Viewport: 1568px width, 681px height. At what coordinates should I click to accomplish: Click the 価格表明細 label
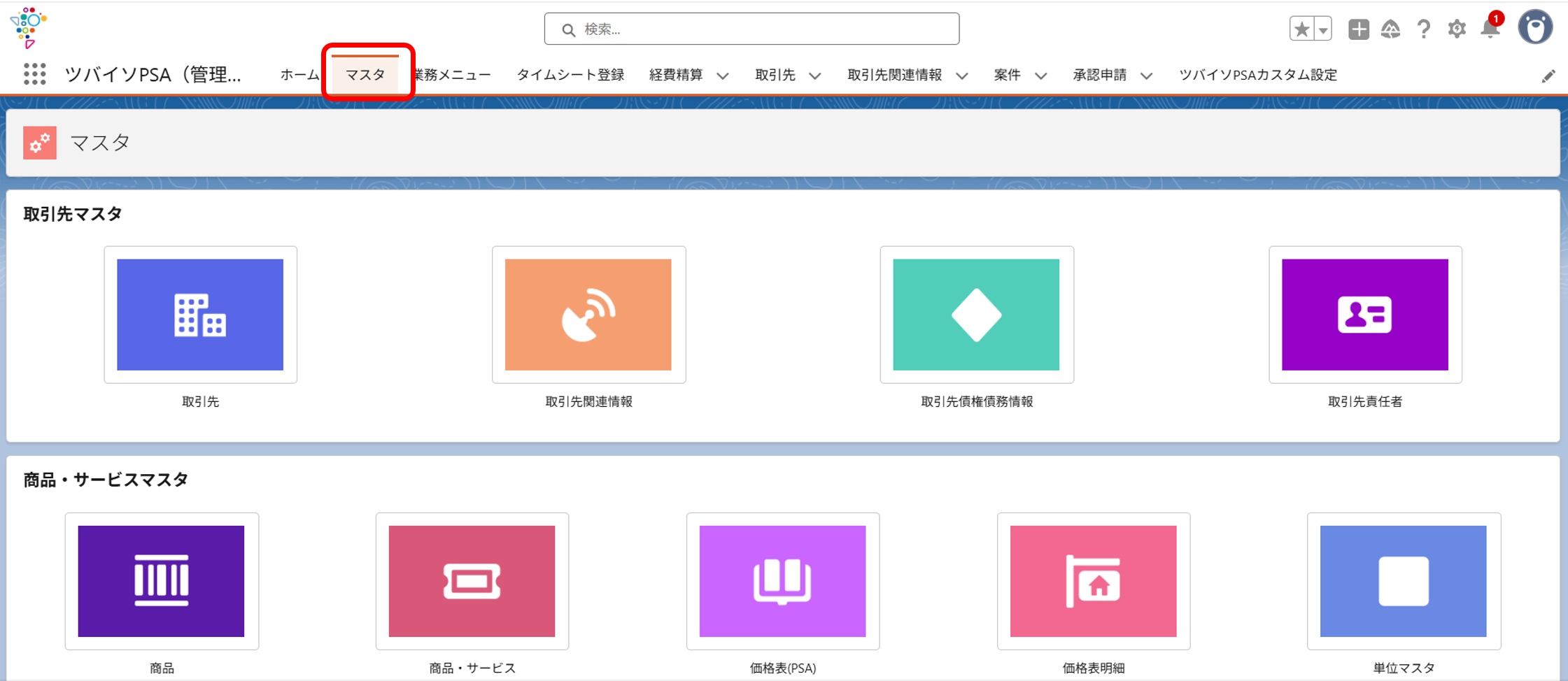(x=1094, y=668)
